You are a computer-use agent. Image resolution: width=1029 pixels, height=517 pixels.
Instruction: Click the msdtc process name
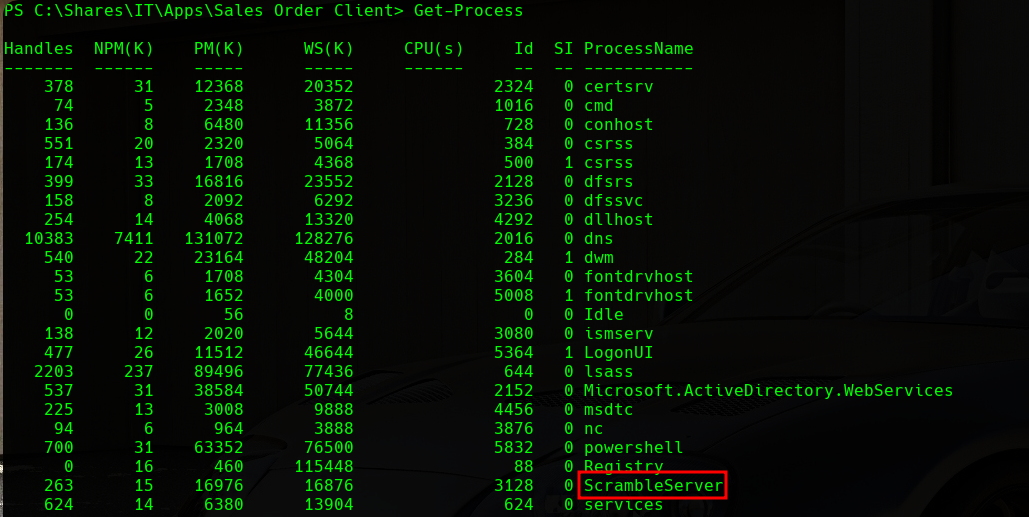pyautogui.click(x=608, y=410)
